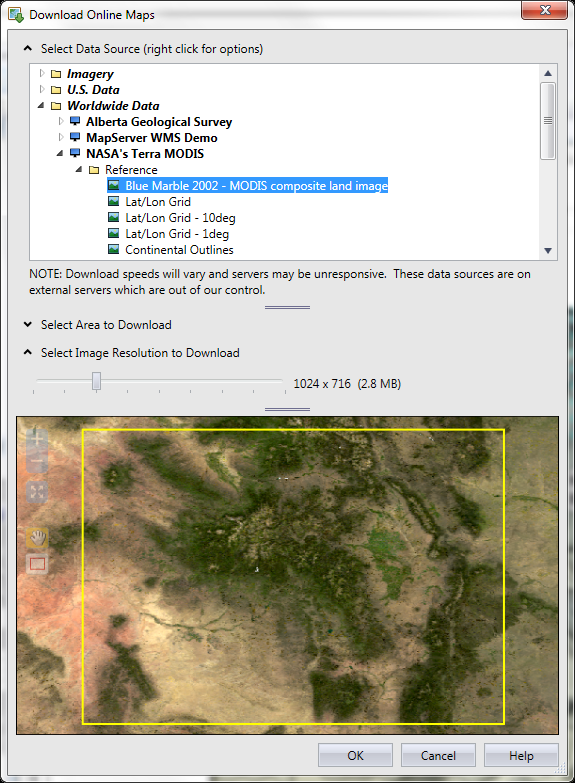Click the Lat/Lon Grid layer icon
Image resolution: width=575 pixels, height=783 pixels.
tap(114, 201)
